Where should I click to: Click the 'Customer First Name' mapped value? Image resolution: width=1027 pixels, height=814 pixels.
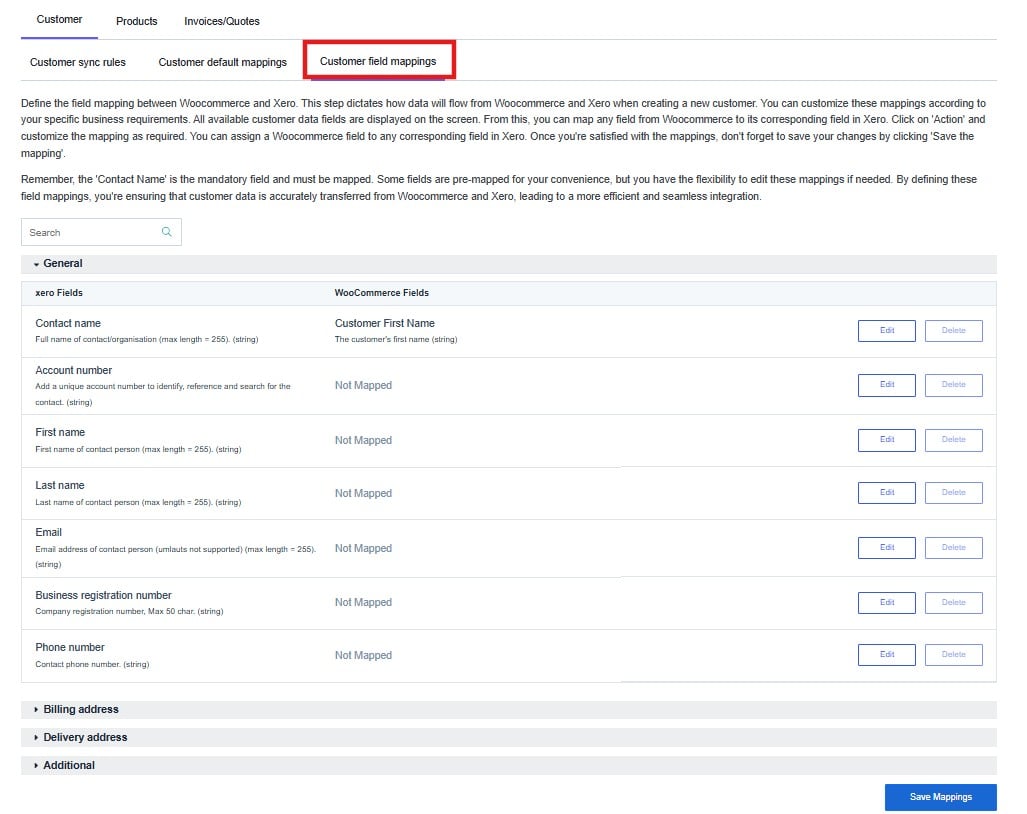[384, 324]
